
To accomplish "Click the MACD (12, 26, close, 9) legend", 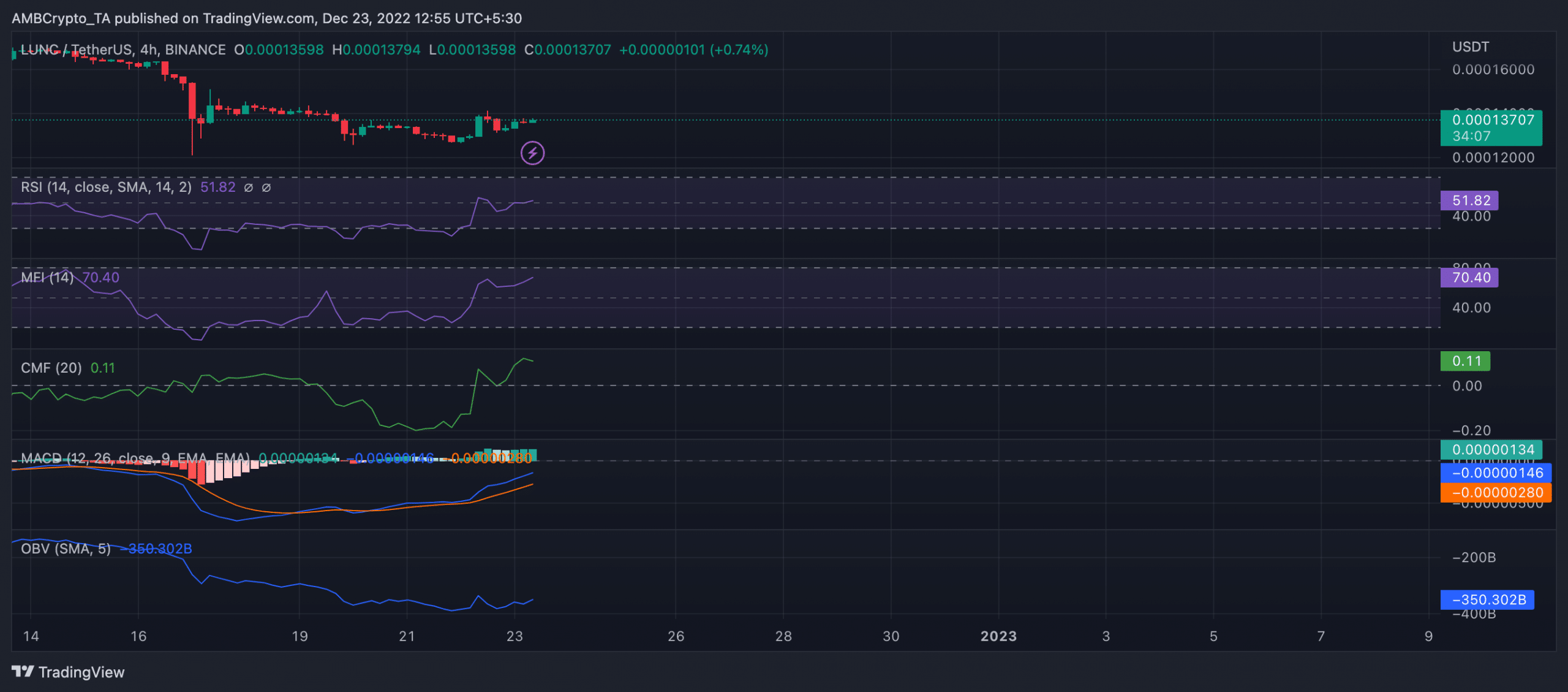I will pos(135,458).
